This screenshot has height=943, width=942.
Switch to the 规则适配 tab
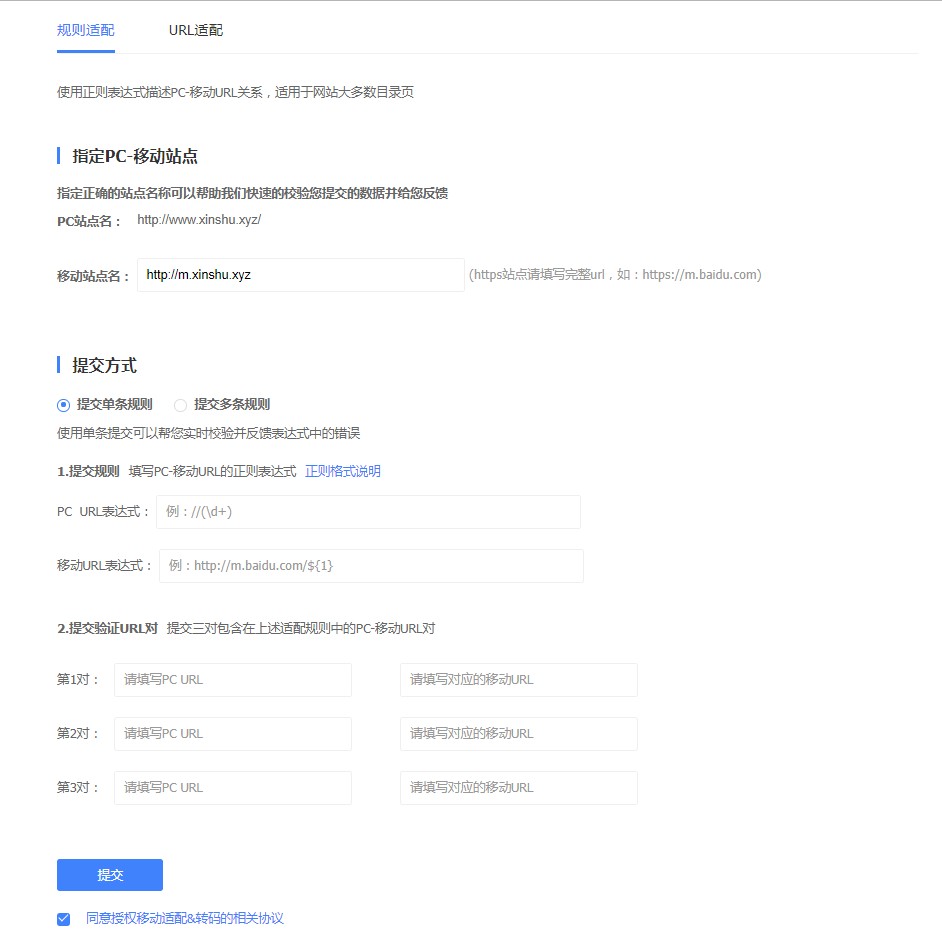tap(85, 30)
